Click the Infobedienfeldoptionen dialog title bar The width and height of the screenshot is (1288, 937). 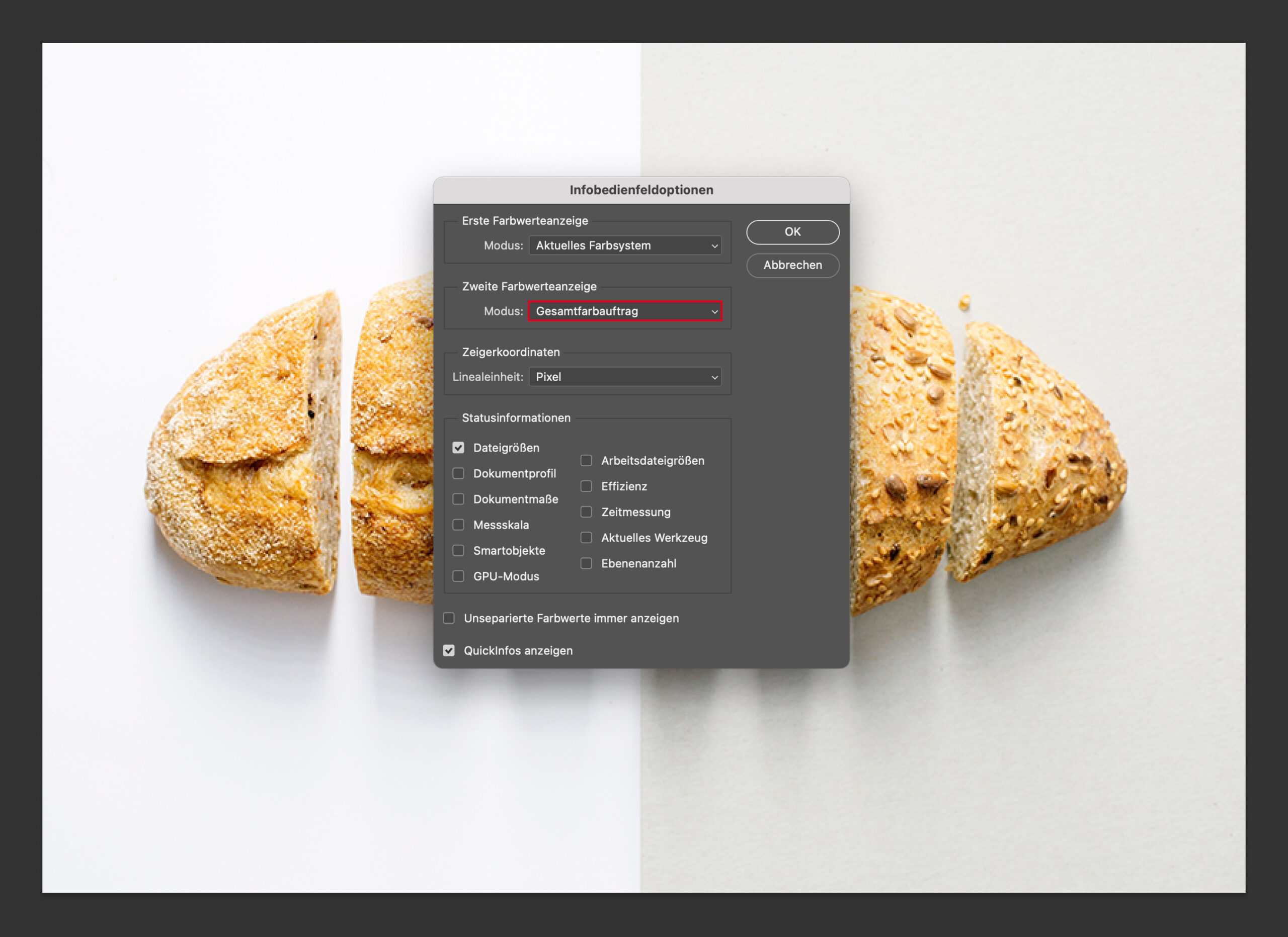(x=641, y=190)
